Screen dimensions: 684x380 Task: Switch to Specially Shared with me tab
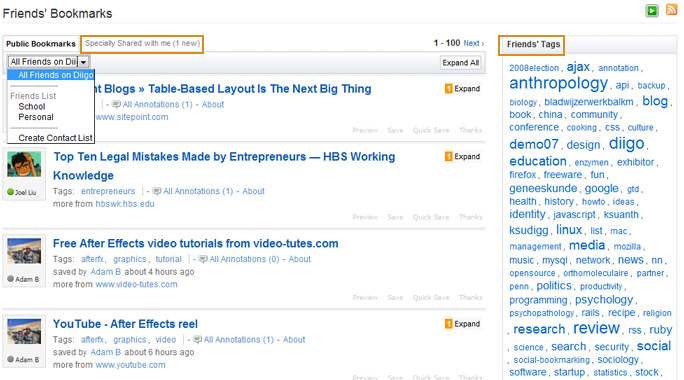tap(142, 43)
